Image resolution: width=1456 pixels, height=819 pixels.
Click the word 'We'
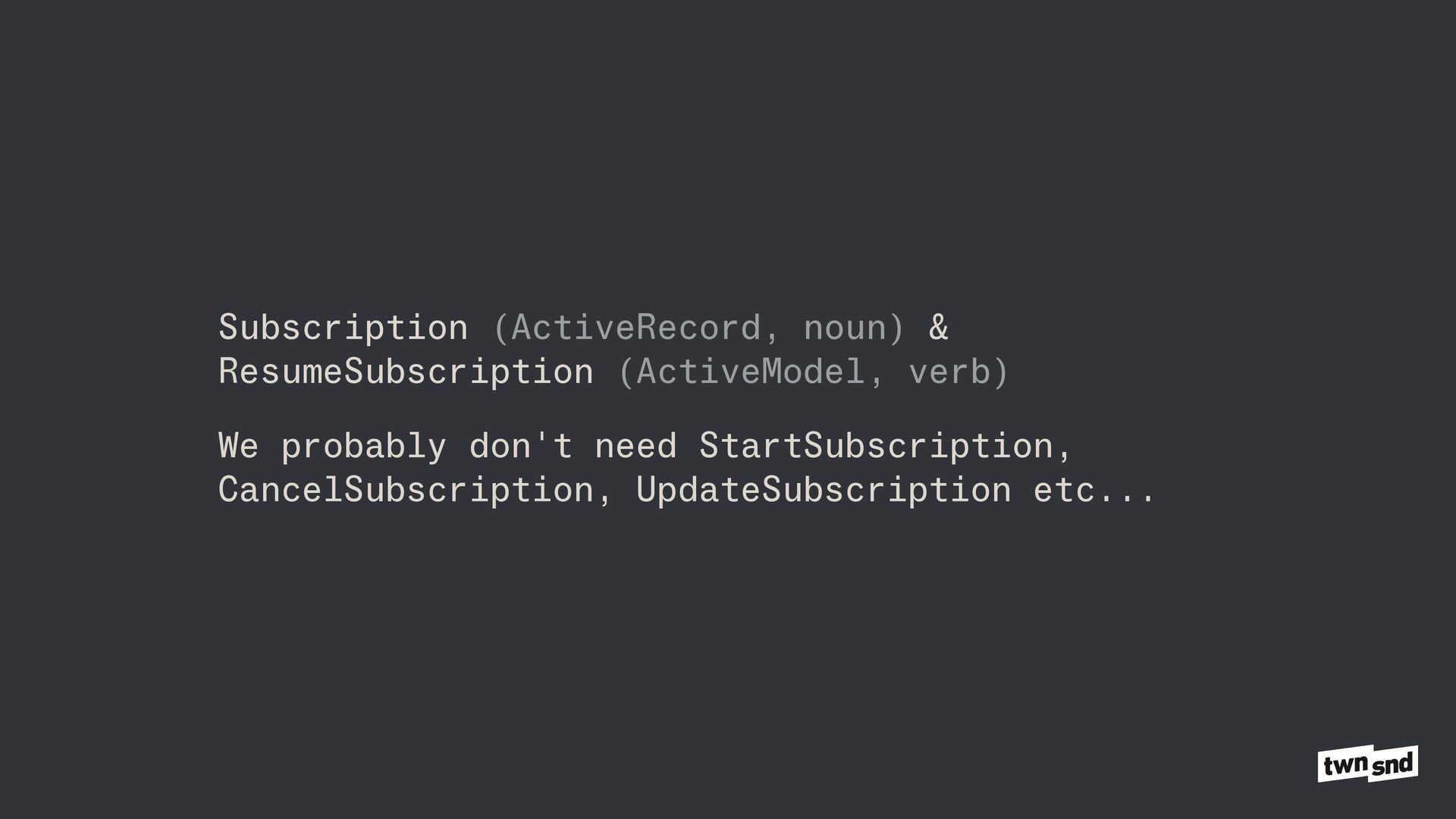[238, 446]
